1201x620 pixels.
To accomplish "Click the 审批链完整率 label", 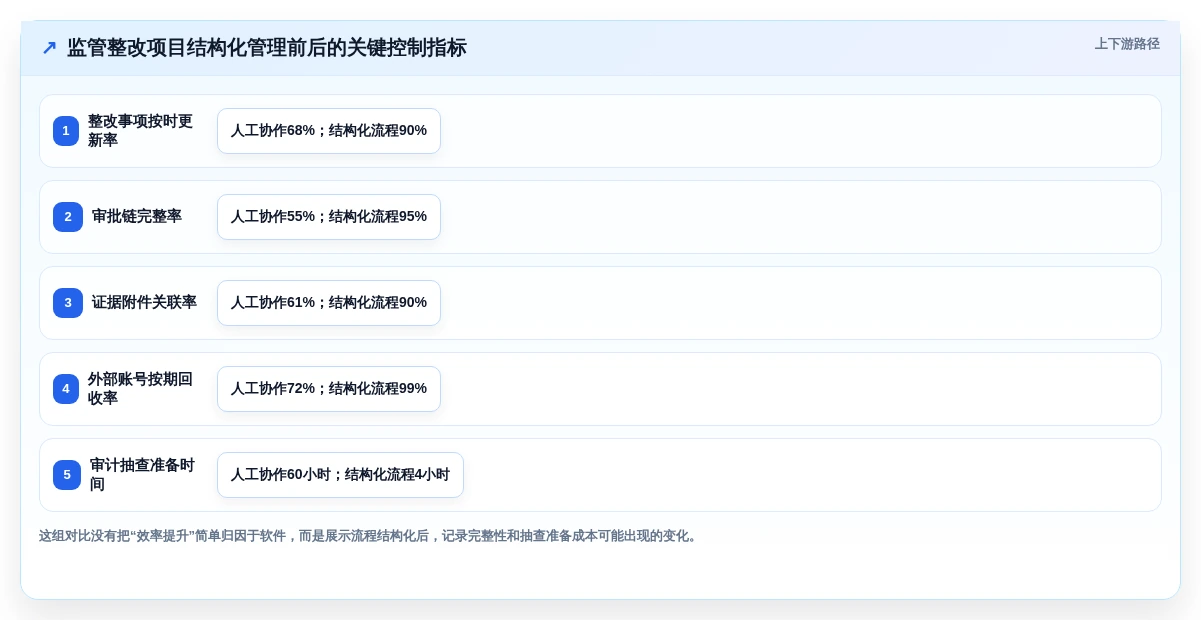I will [137, 216].
